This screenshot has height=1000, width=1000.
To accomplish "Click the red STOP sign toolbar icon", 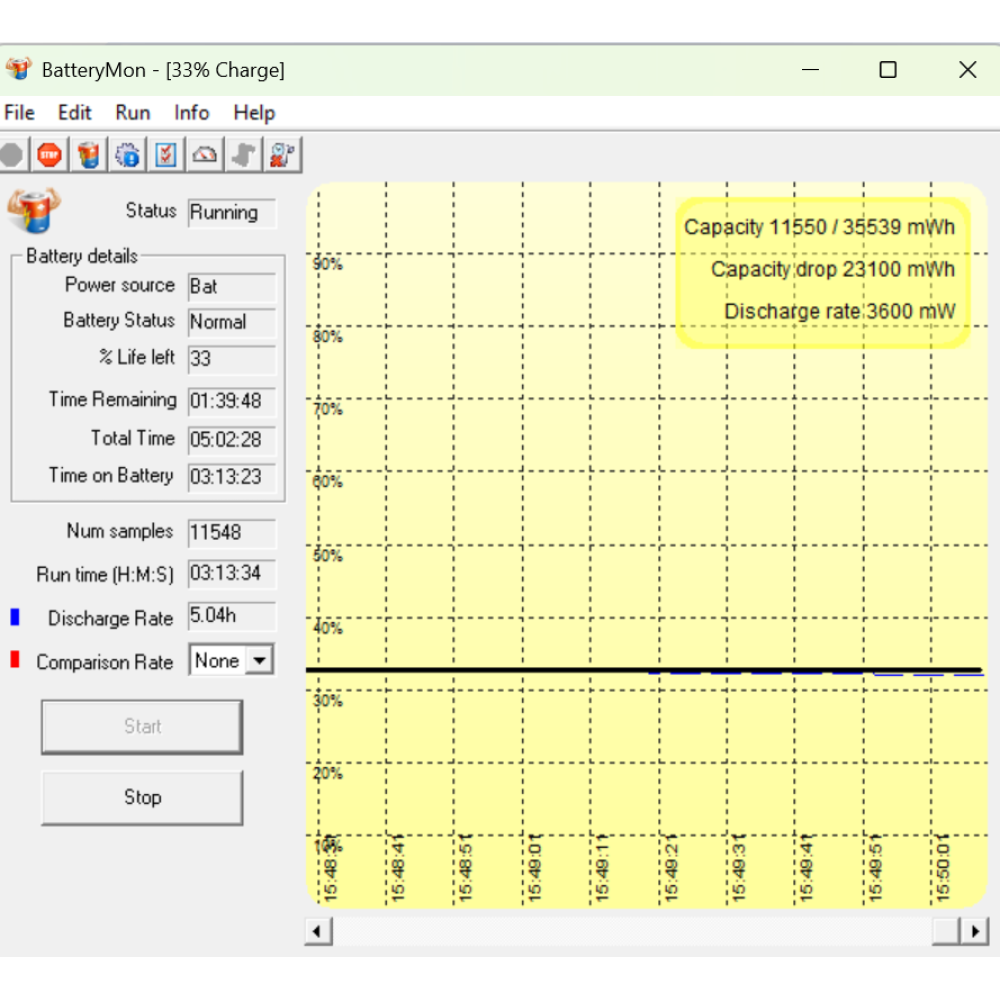I will [49, 155].
